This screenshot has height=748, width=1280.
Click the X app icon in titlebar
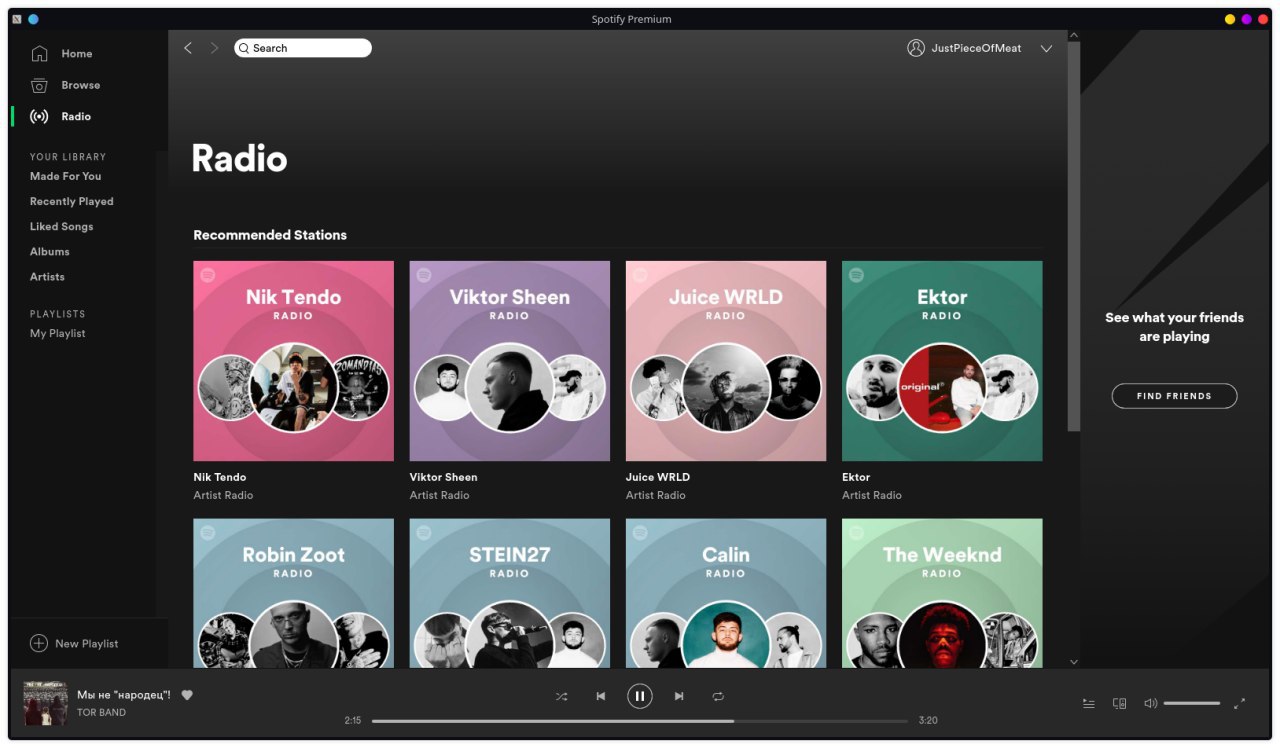17,19
